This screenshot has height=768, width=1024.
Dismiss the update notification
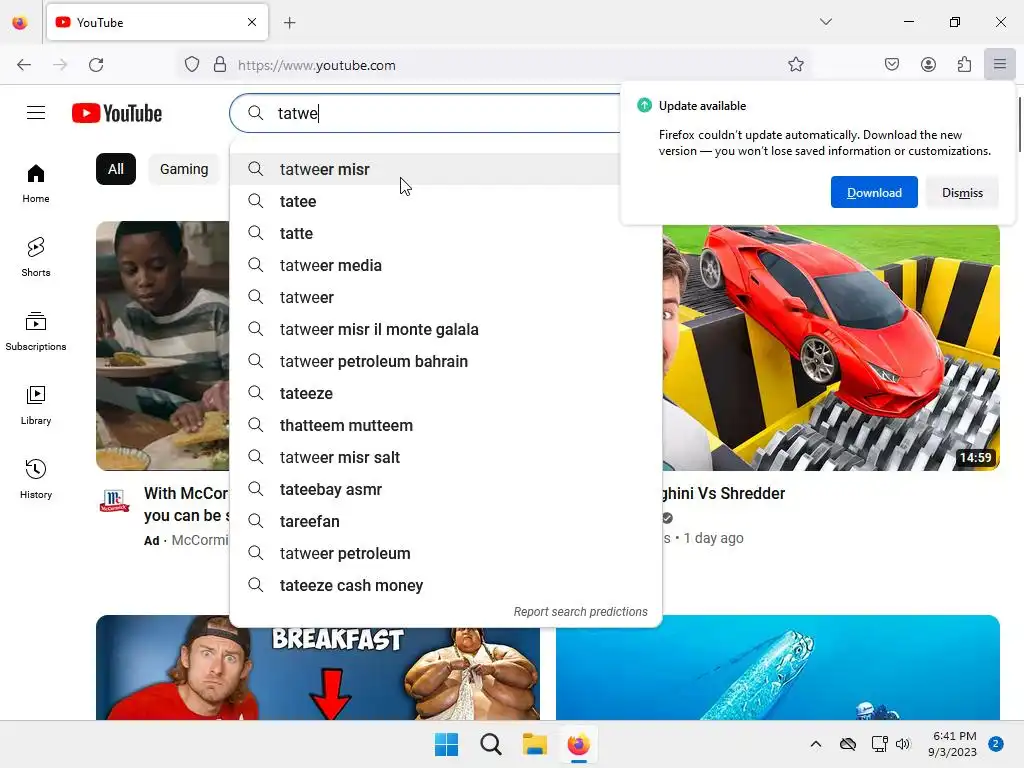click(962, 192)
